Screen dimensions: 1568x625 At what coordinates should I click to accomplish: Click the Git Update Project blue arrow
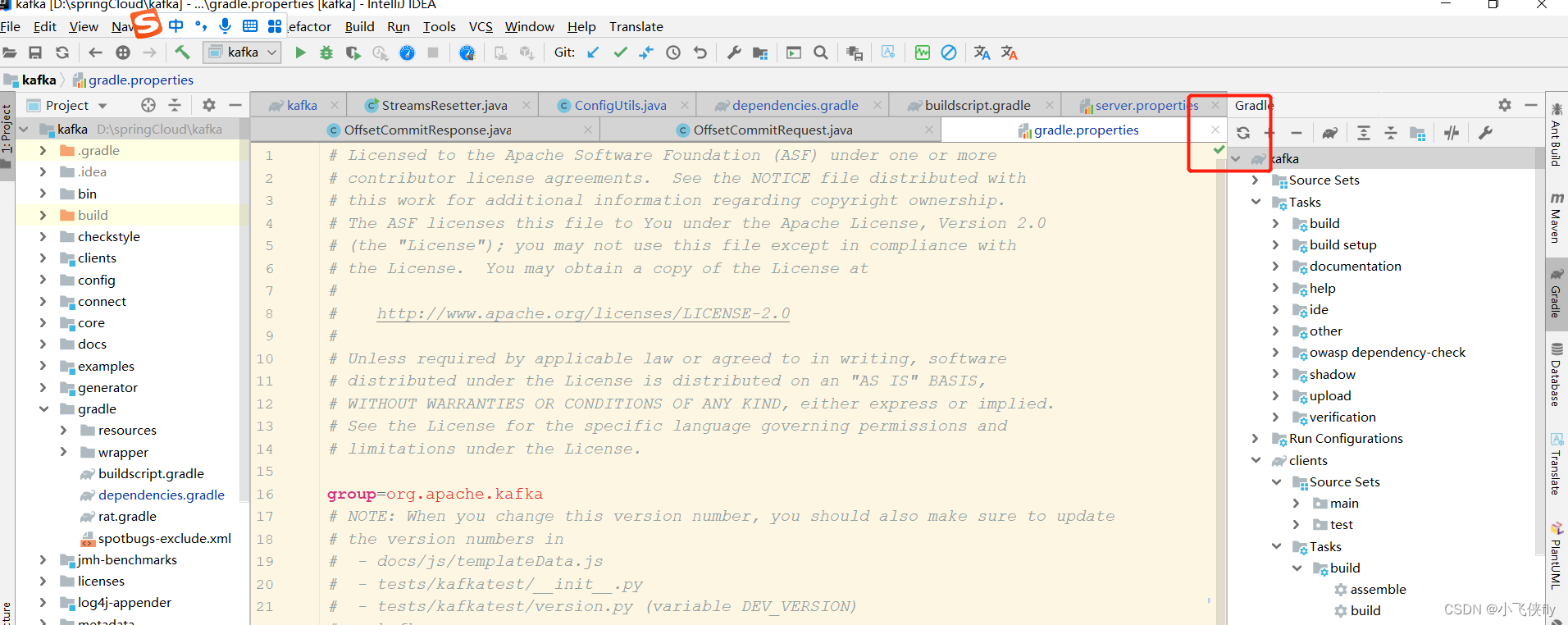point(593,52)
